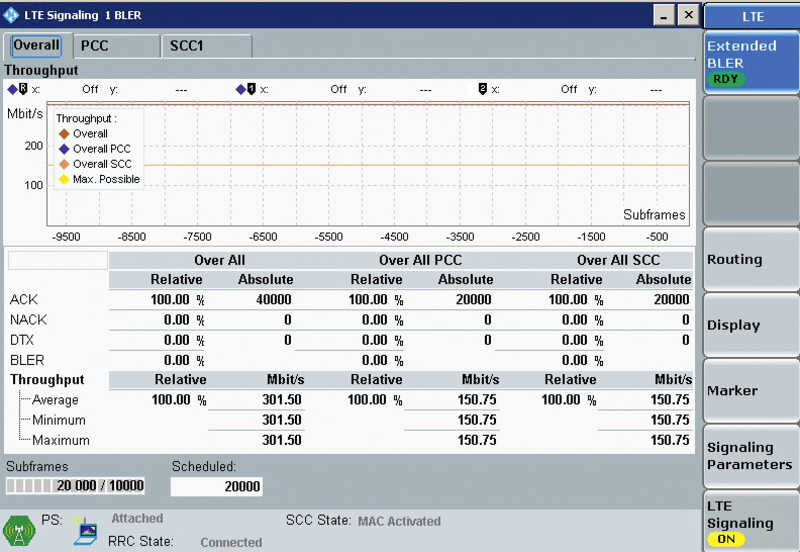Click the Extended BLER softkey
The height and width of the screenshot is (552, 800).
pos(751,62)
